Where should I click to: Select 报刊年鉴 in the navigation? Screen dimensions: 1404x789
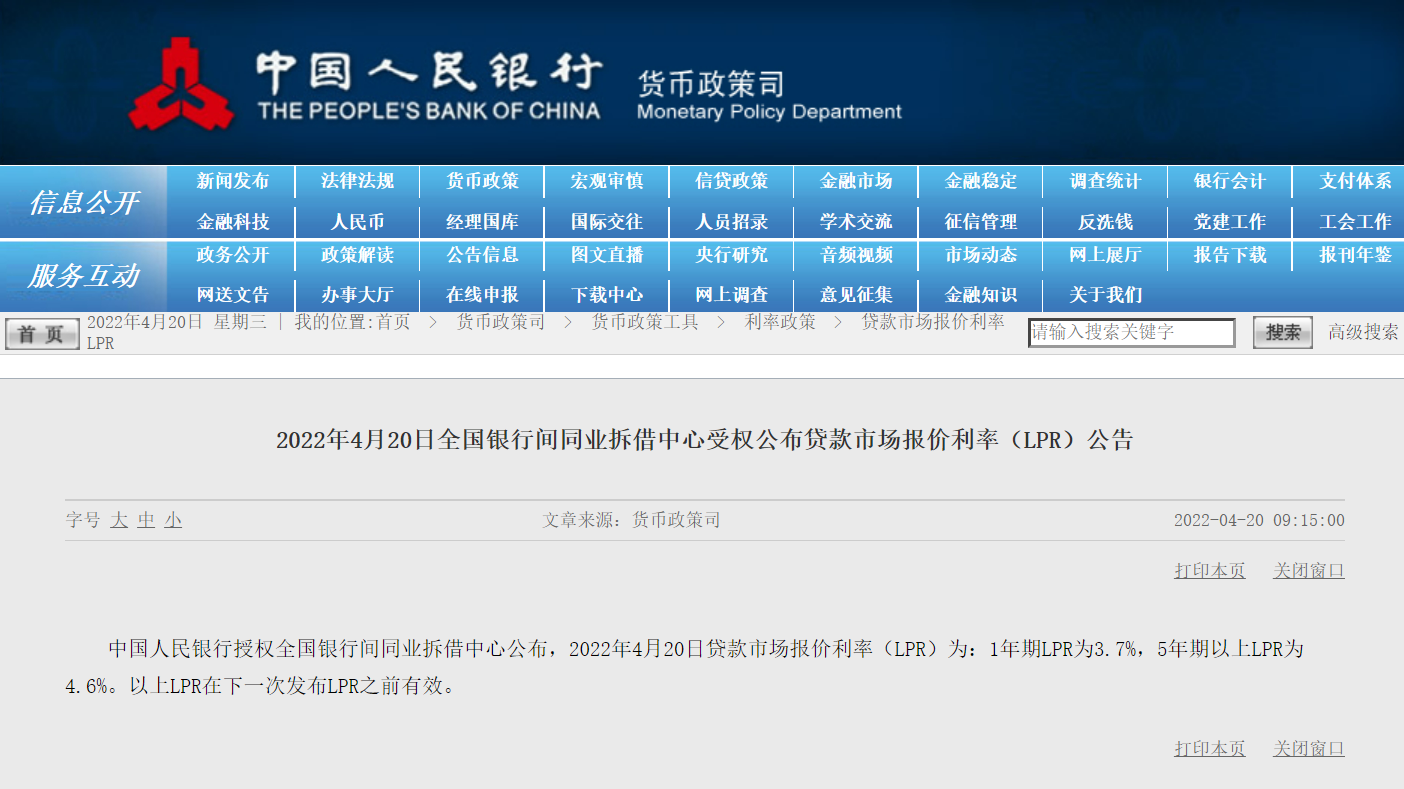point(1355,255)
